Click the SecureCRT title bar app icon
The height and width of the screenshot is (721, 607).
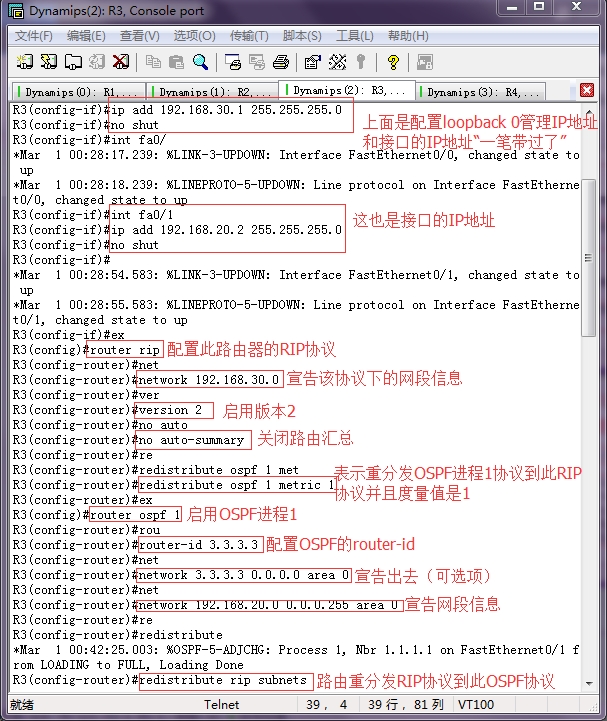(16, 11)
